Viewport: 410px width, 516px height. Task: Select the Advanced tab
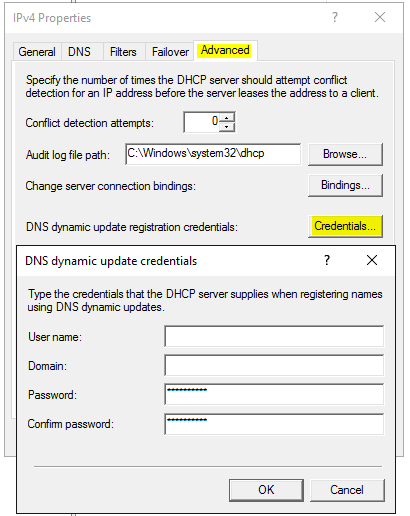tap(225, 50)
